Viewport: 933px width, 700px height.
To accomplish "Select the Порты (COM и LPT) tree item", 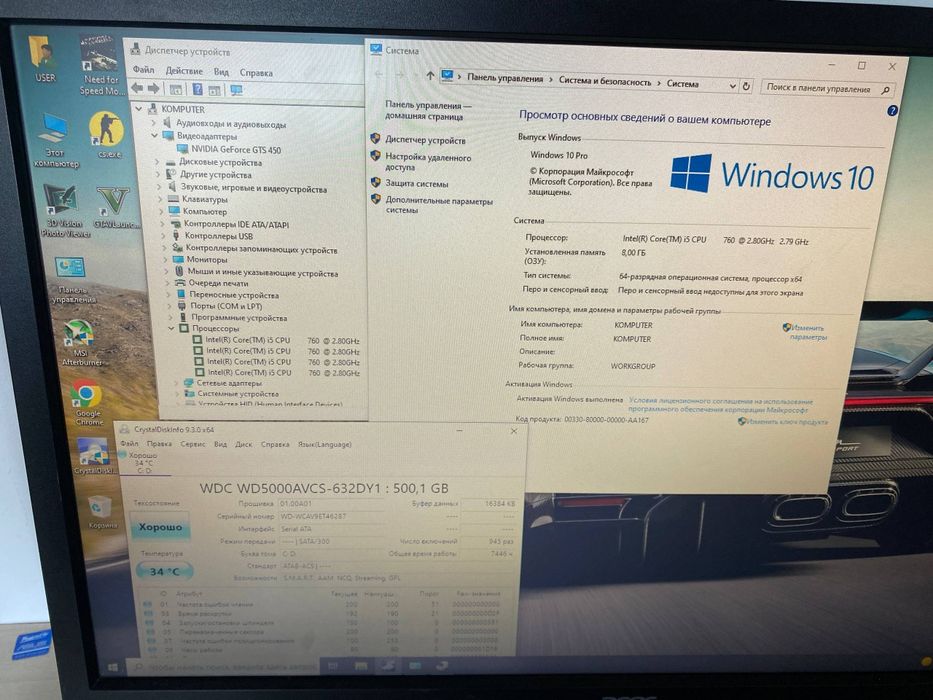I will pyautogui.click(x=226, y=306).
